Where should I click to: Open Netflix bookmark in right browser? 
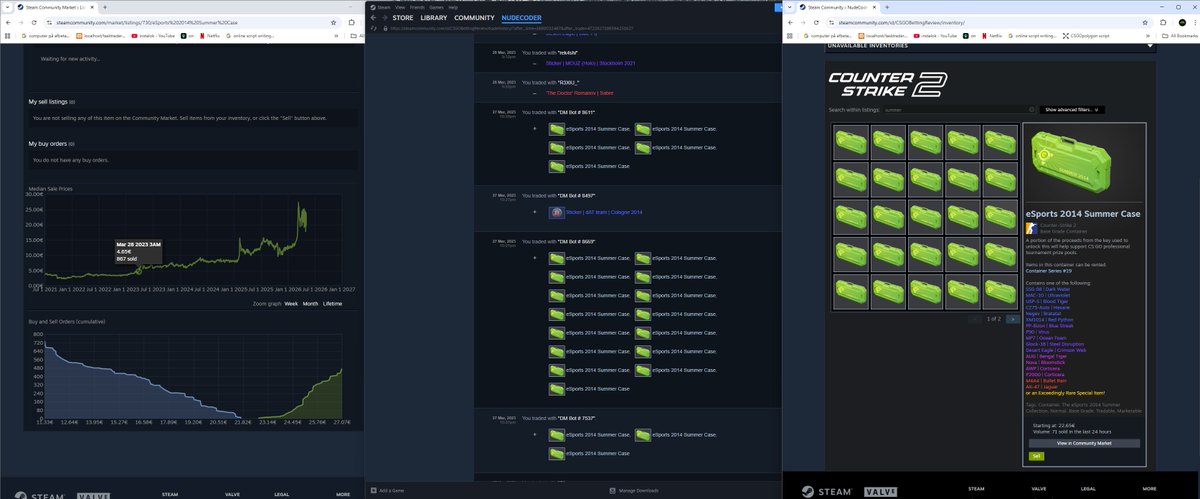click(x=992, y=36)
